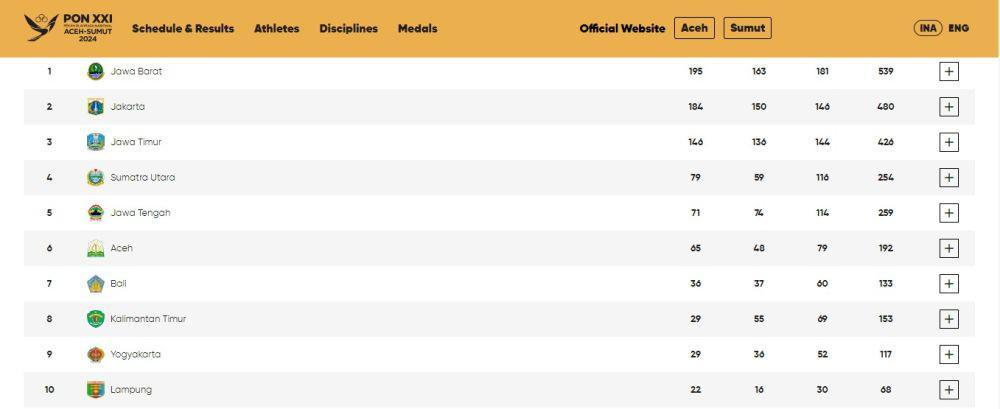Expand the Aceh row medal details
Image resolution: width=1000 pixels, height=409 pixels.
948,248
